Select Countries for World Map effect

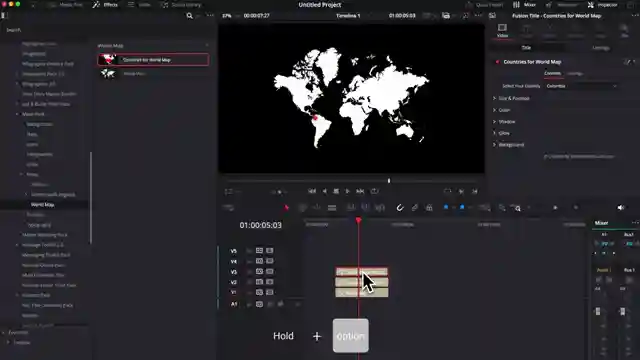tap(153, 60)
